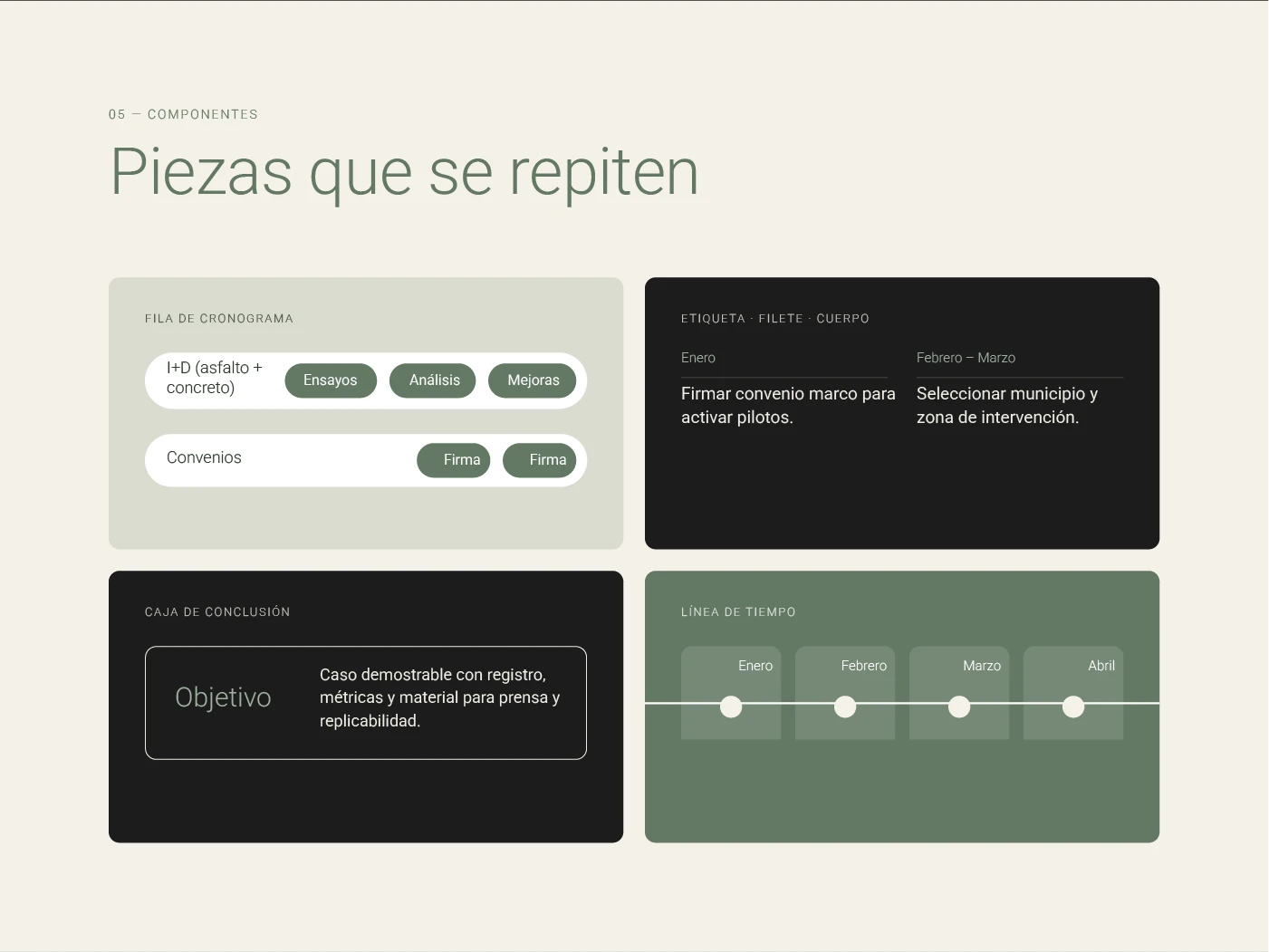Click the 'Febrero' label in the timeline

pyautogui.click(x=863, y=666)
